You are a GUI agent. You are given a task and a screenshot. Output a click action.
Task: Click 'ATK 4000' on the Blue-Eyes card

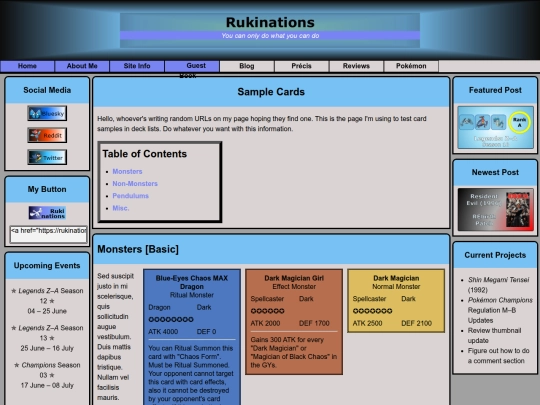163,332
